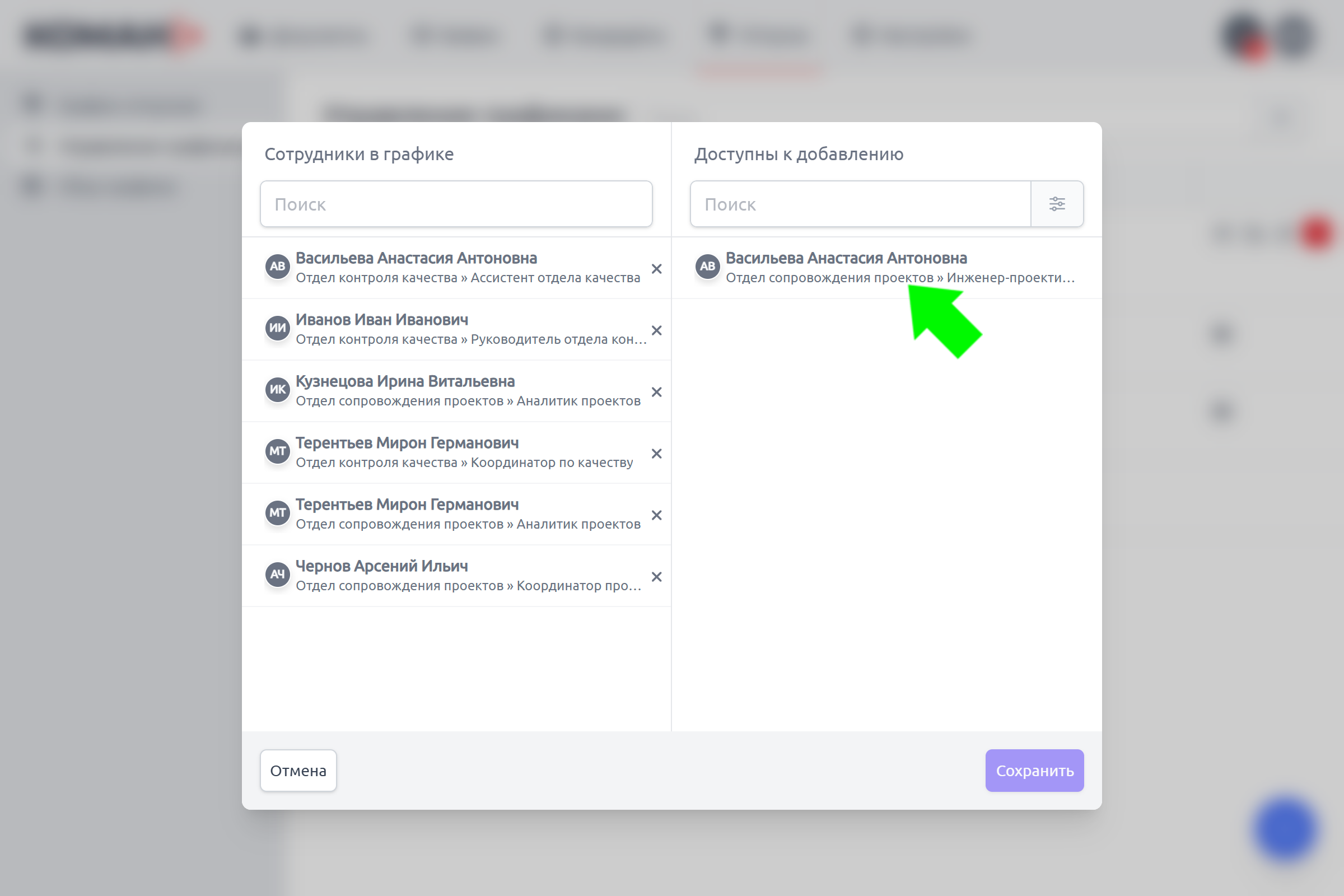Click the ИИ avatar of Иванов
This screenshot has width=1344, height=896.
pyautogui.click(x=278, y=328)
